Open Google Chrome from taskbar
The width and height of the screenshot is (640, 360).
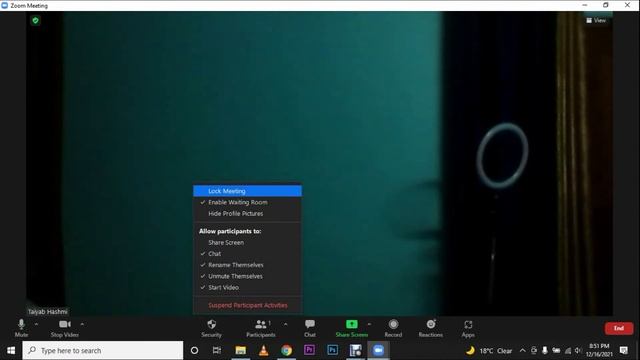(x=287, y=351)
